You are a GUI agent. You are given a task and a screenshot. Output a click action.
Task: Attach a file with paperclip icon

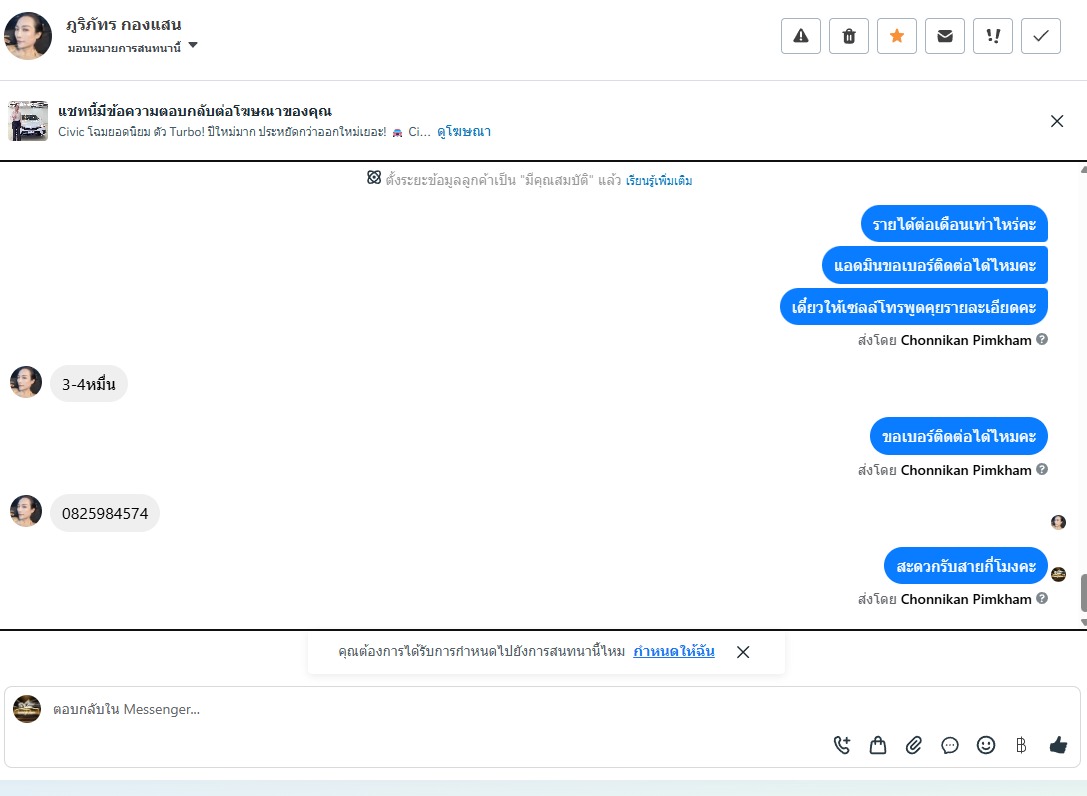coord(914,745)
